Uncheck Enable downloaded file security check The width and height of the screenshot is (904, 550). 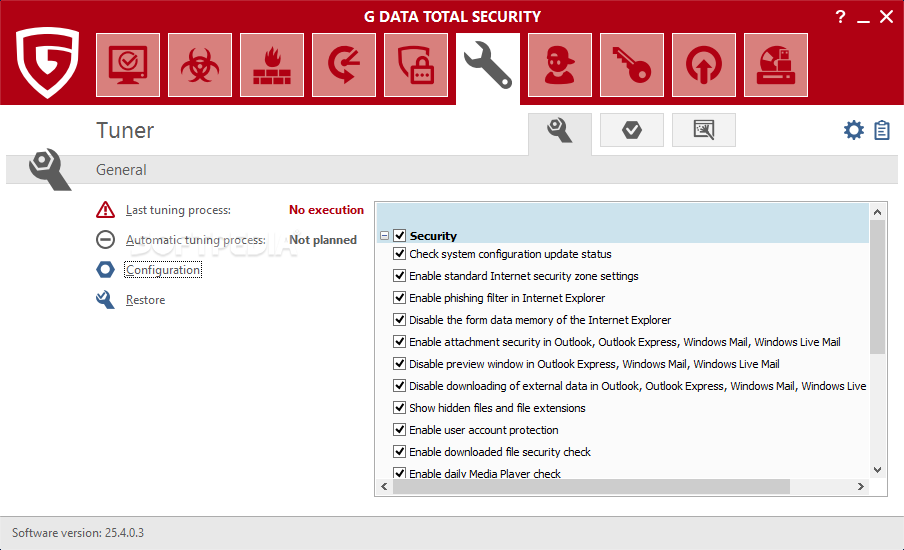coord(400,451)
